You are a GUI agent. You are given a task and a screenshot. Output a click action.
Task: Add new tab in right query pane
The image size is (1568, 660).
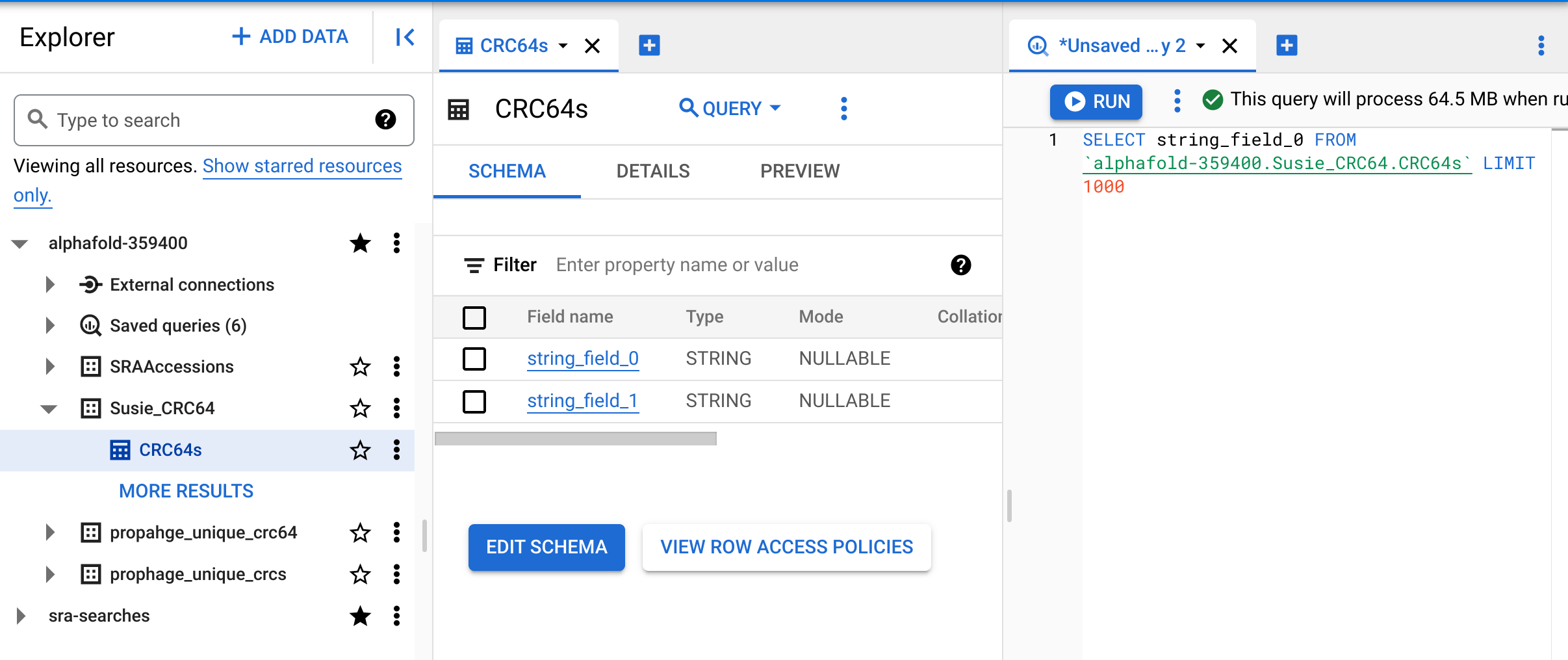(x=1287, y=46)
